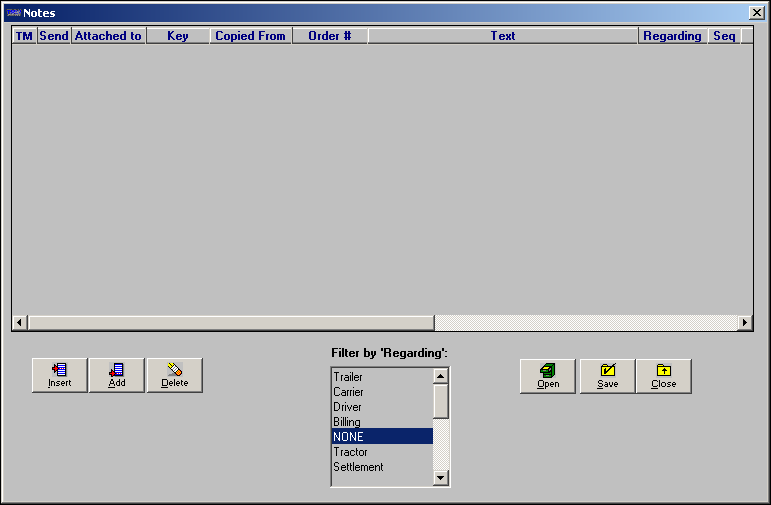Click the Regarding column header
771x505 pixels.
tap(673, 36)
